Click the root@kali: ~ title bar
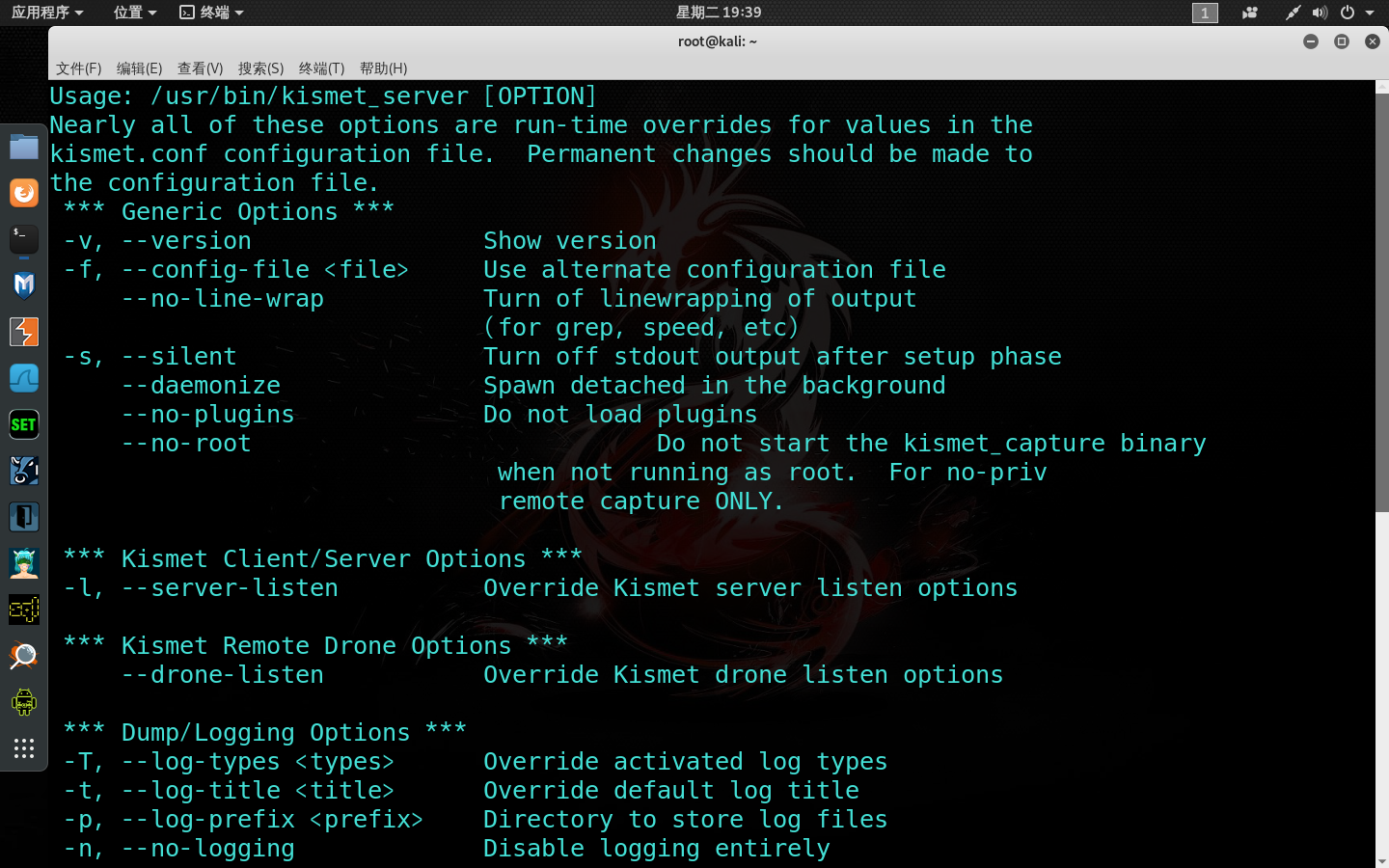The width and height of the screenshot is (1389, 868). 718,41
